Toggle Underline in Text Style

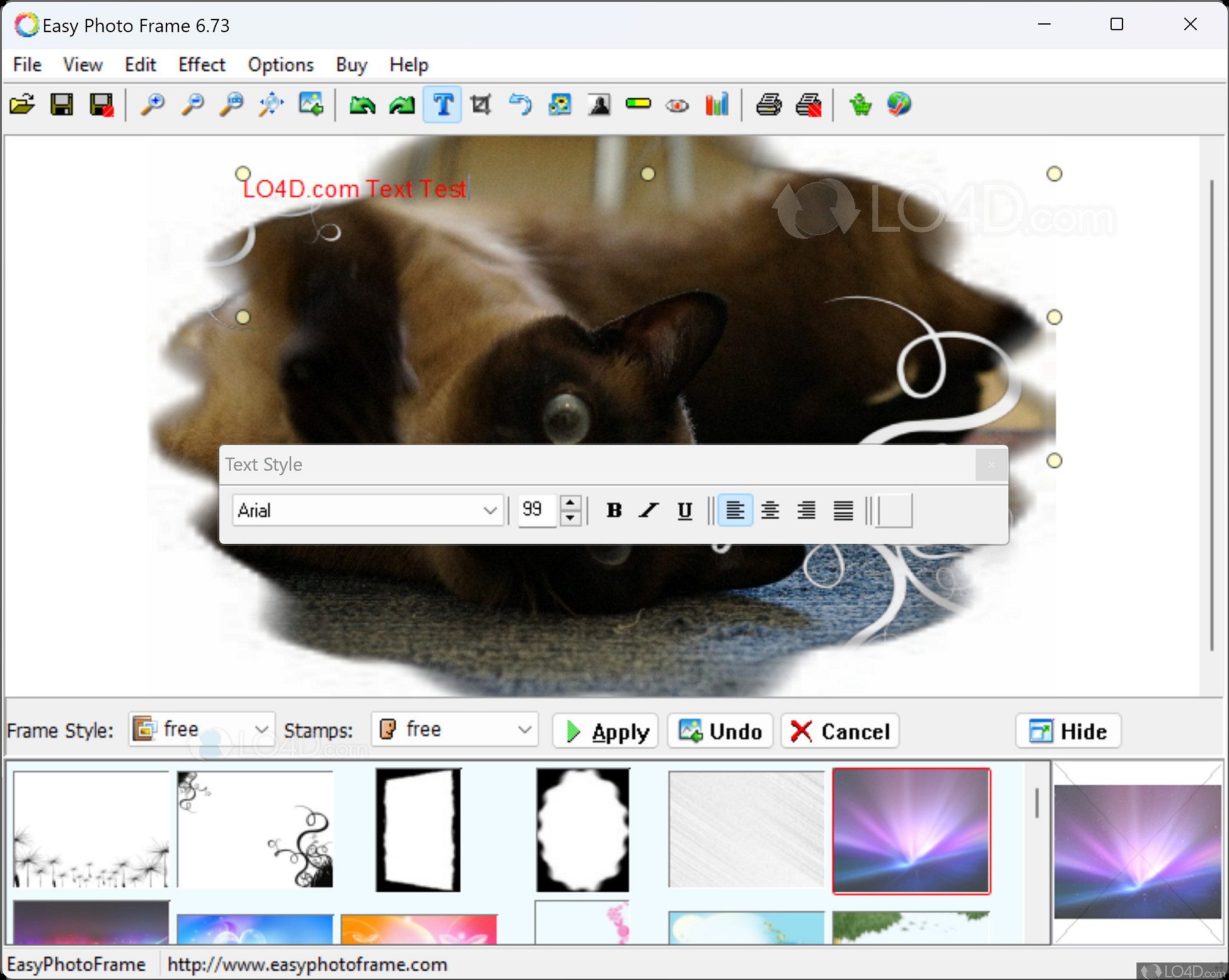(x=684, y=510)
